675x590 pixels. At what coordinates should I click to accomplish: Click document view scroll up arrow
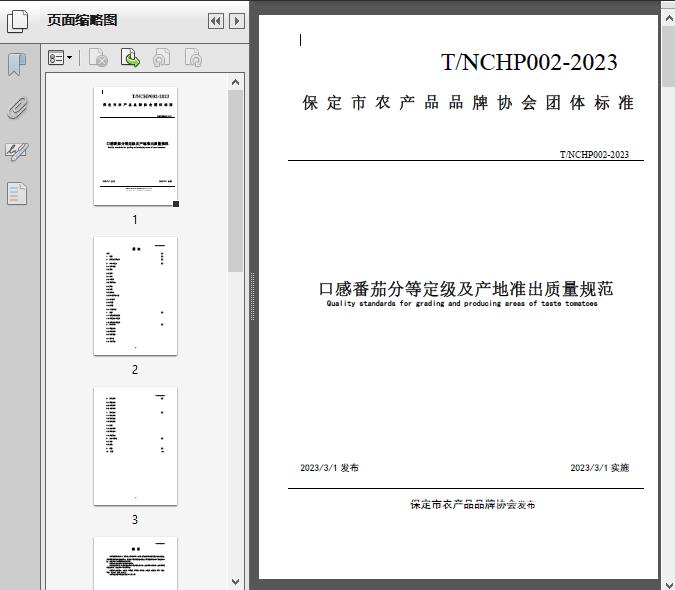tap(669, 19)
